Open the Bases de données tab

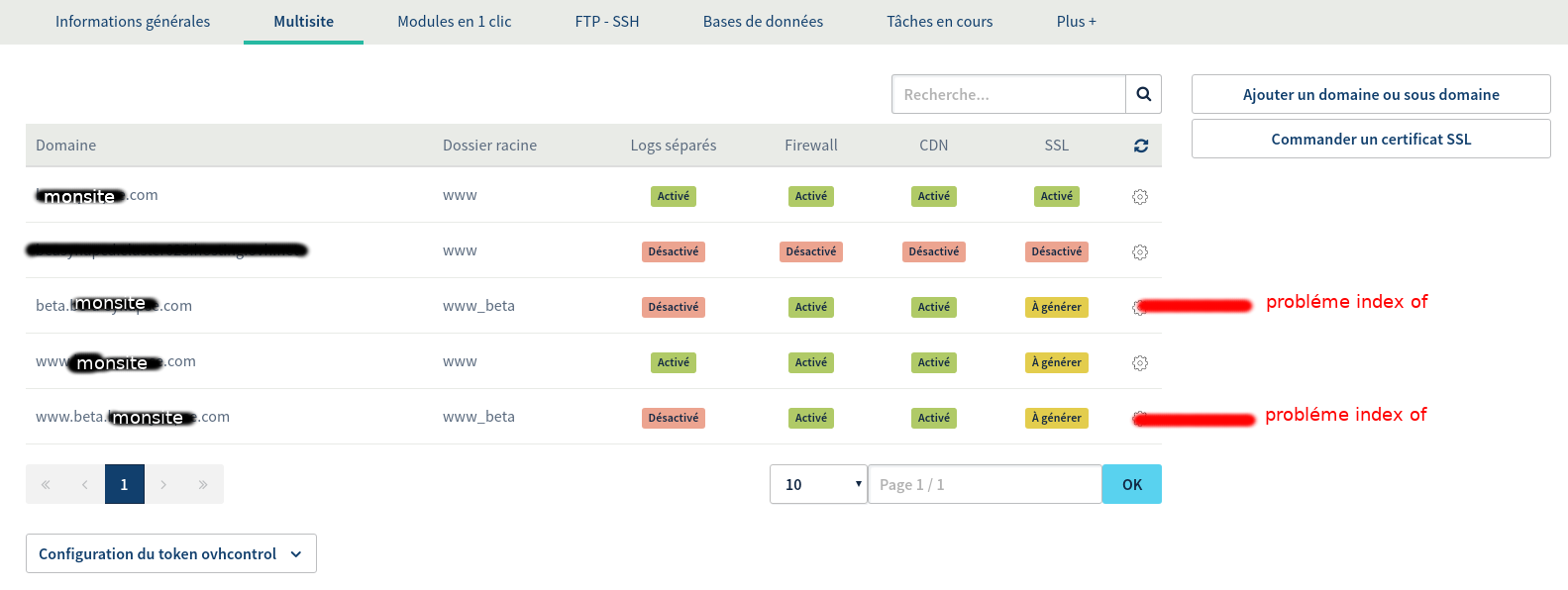tap(763, 22)
